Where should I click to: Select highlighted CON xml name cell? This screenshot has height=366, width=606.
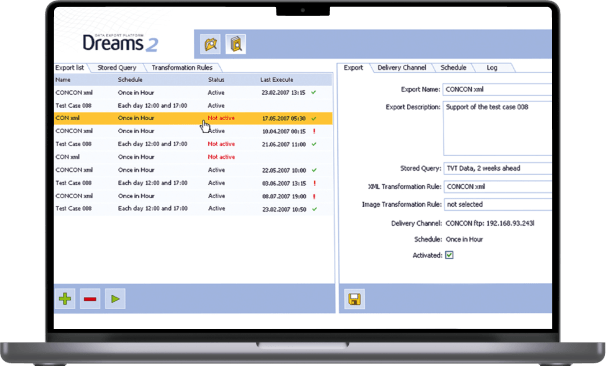(x=68, y=118)
